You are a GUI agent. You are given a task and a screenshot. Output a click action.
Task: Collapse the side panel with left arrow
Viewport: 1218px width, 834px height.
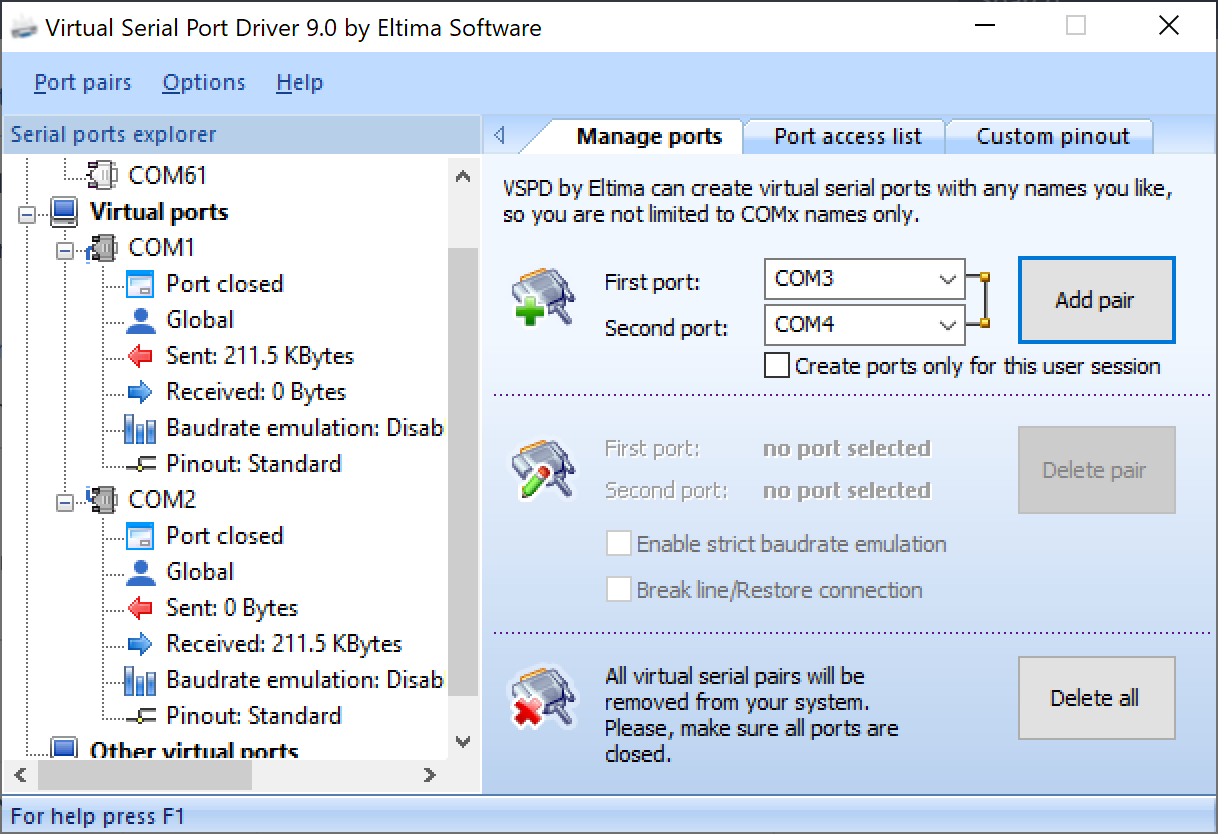[x=500, y=135]
